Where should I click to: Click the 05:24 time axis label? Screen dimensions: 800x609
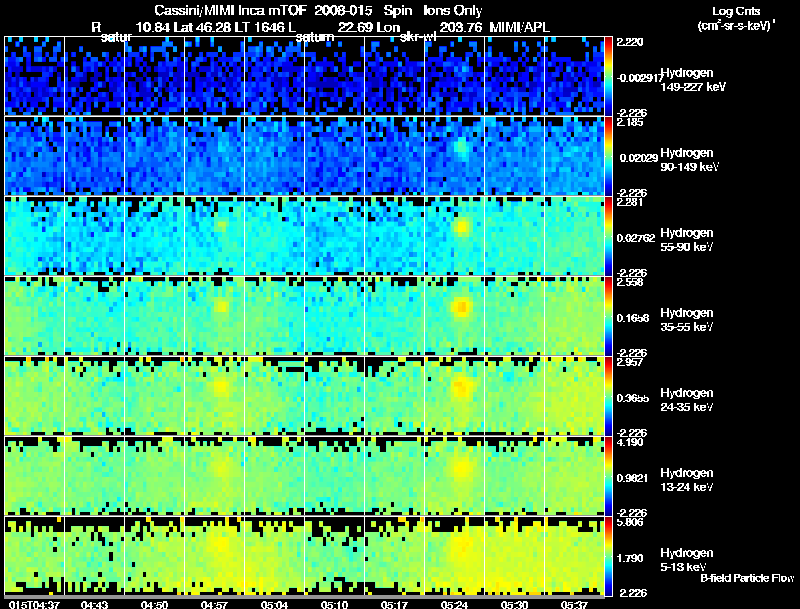coord(454,605)
